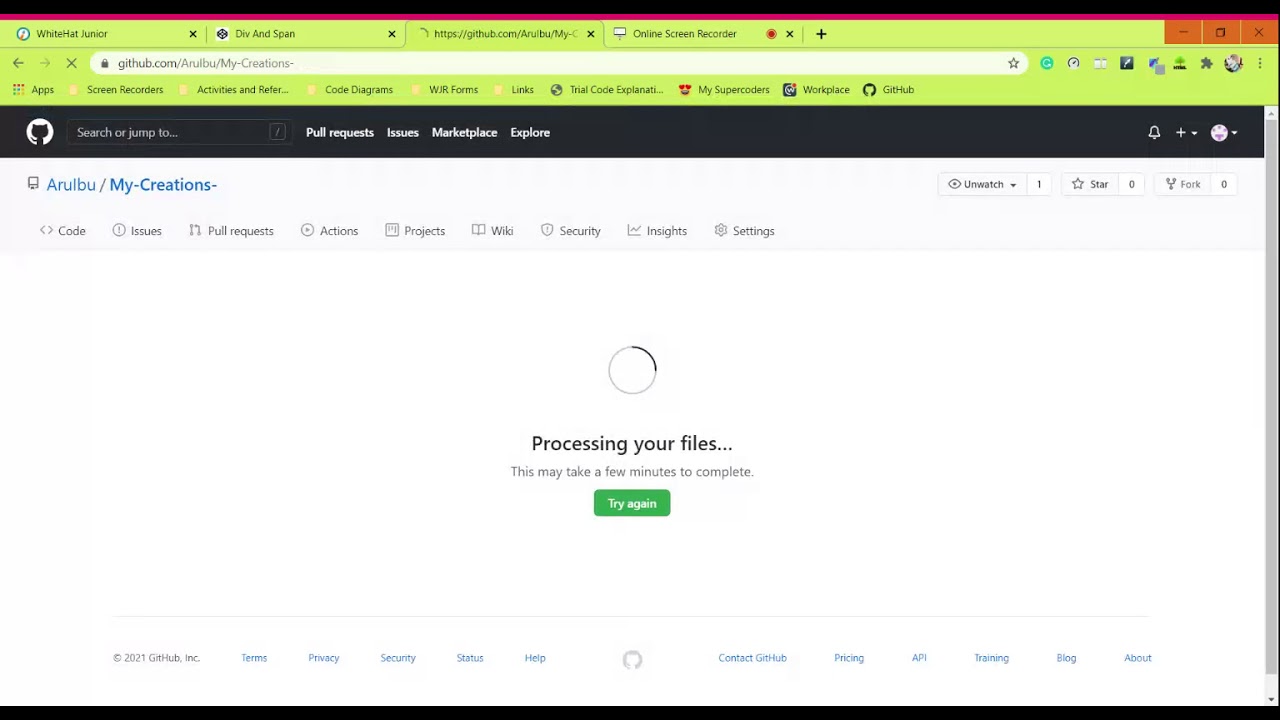The width and height of the screenshot is (1280, 720).
Task: Open the My Supercoders bookmark
Action: (724, 89)
